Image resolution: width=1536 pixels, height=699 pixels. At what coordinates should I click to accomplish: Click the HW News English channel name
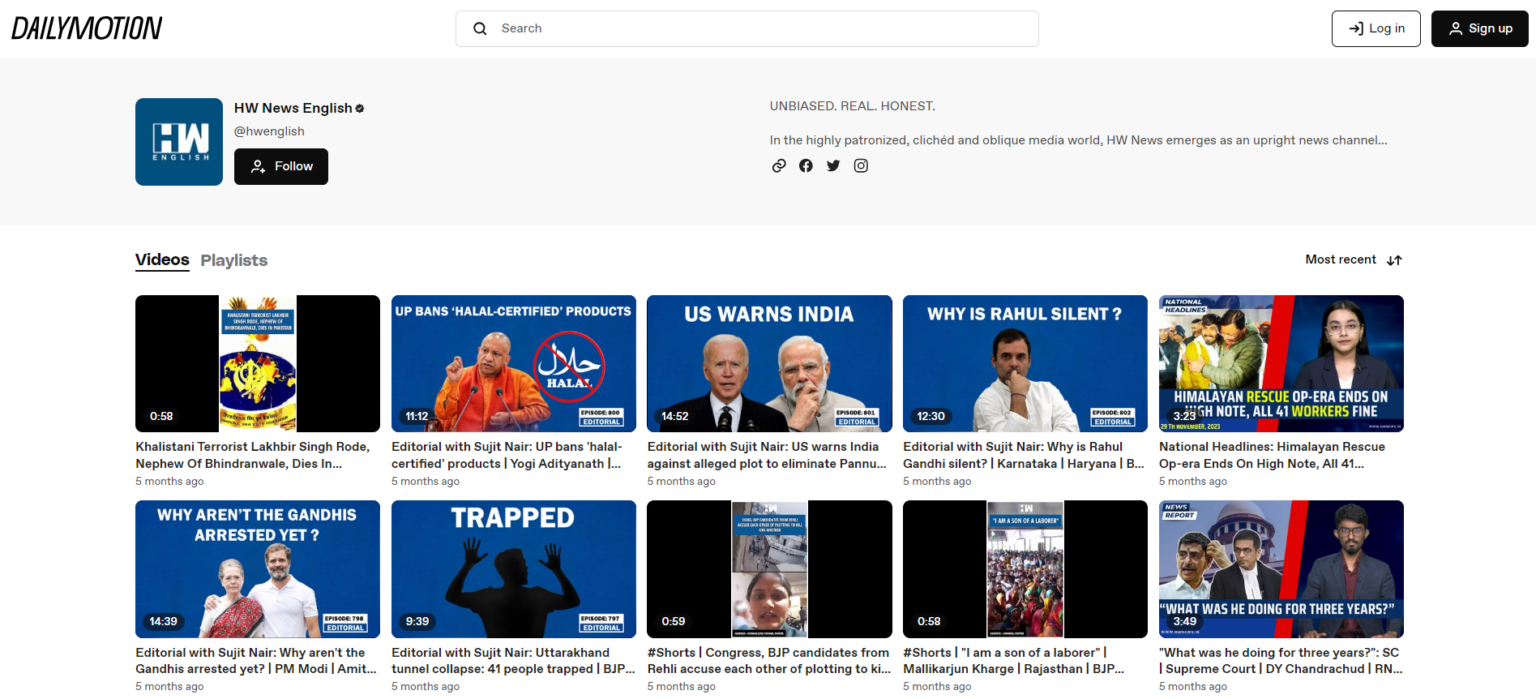[x=293, y=108]
